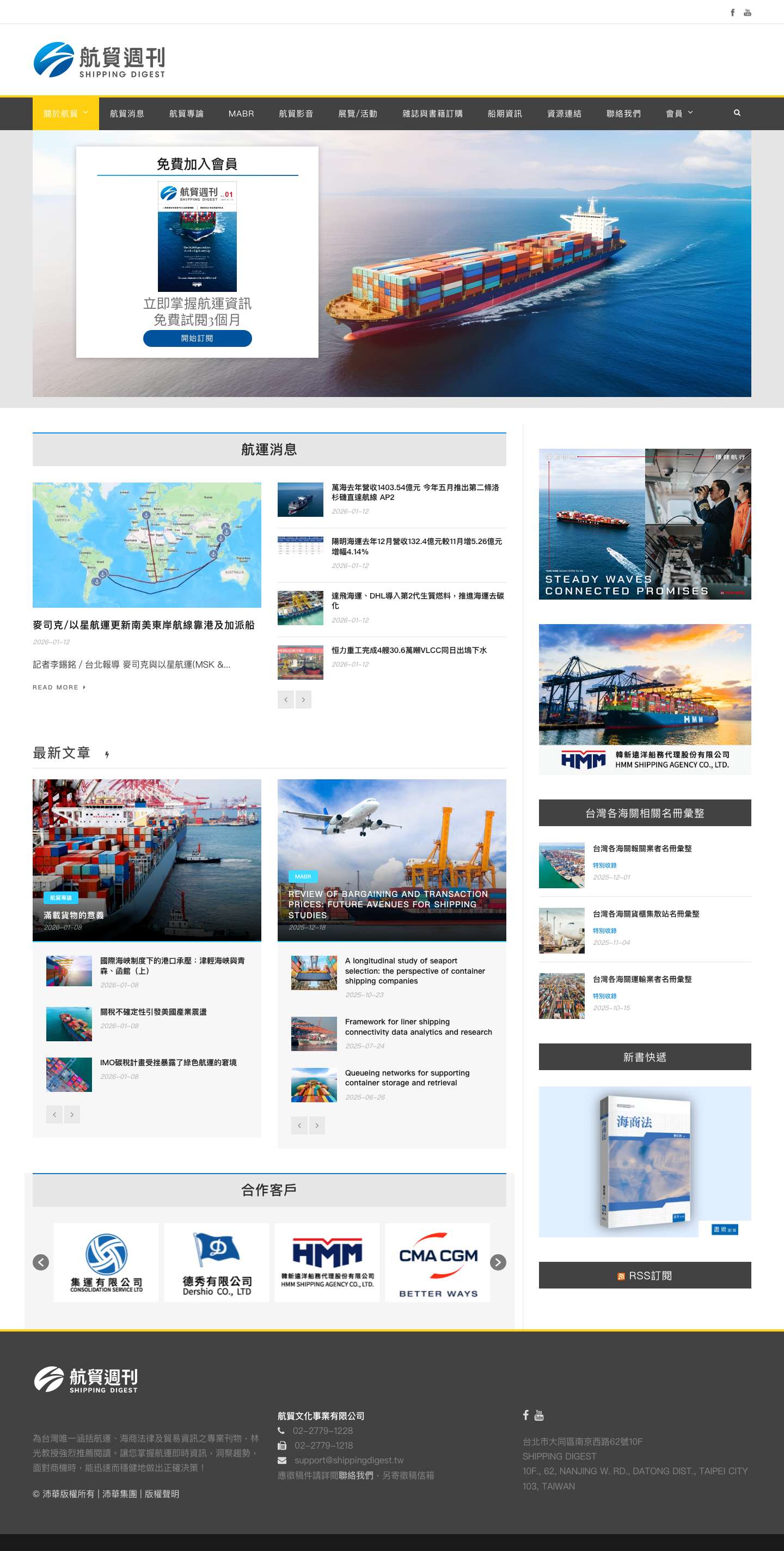The image size is (784, 1551).
Task: Go to next page of 航運消息 list
Action: (x=303, y=700)
